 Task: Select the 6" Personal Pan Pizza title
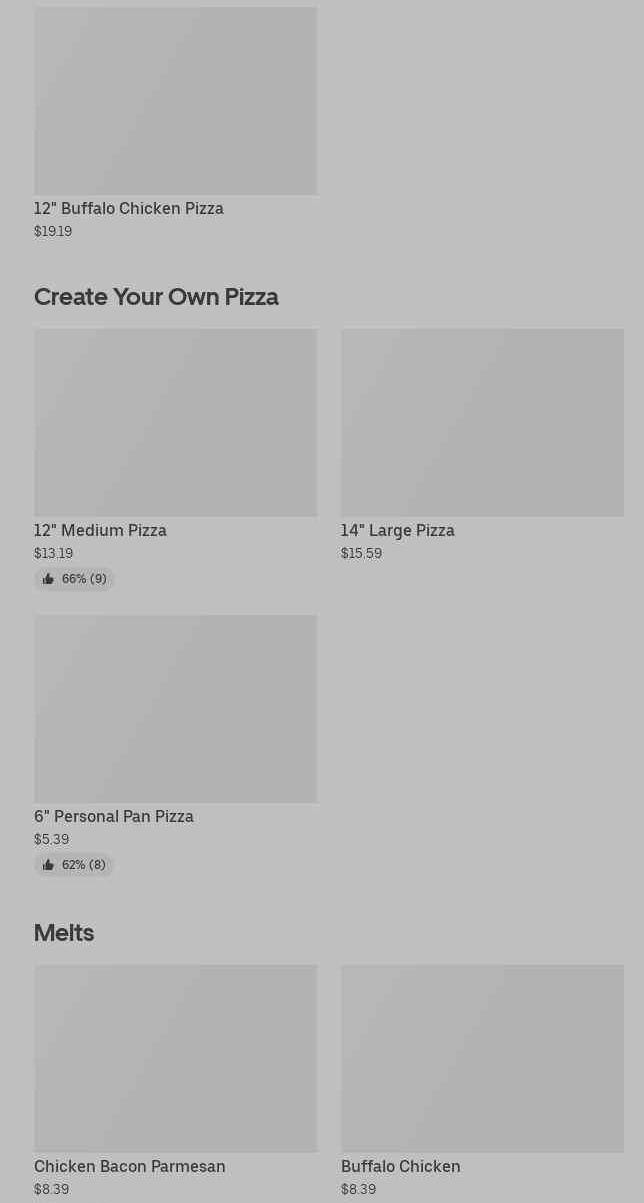[x=114, y=817]
